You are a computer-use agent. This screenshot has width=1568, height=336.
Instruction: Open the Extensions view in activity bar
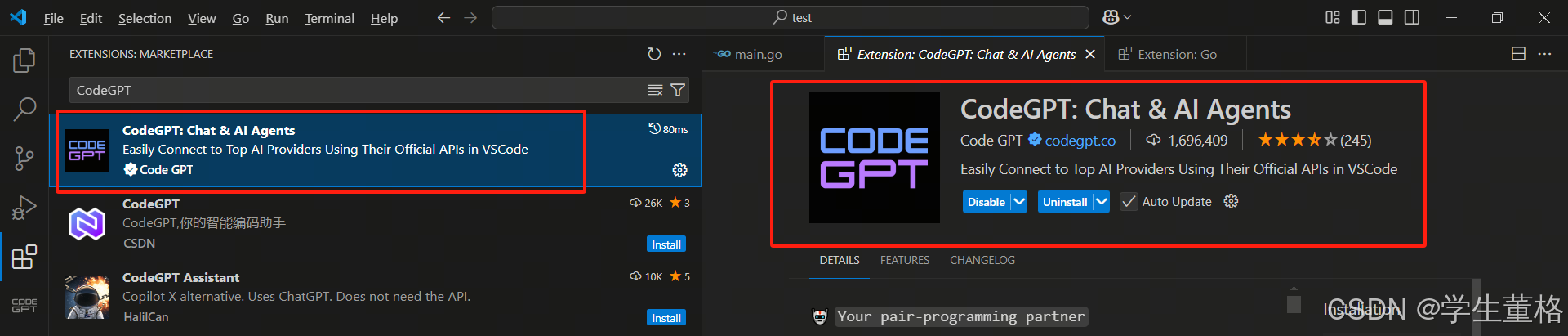[24, 257]
